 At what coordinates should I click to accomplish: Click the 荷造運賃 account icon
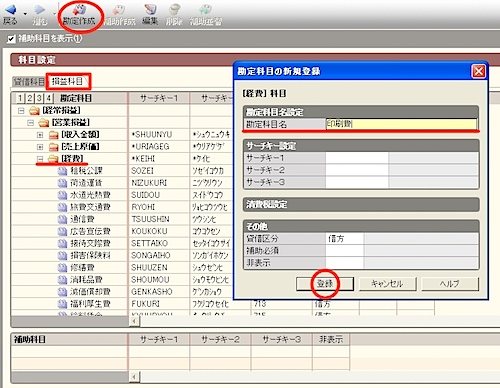pos(62,183)
